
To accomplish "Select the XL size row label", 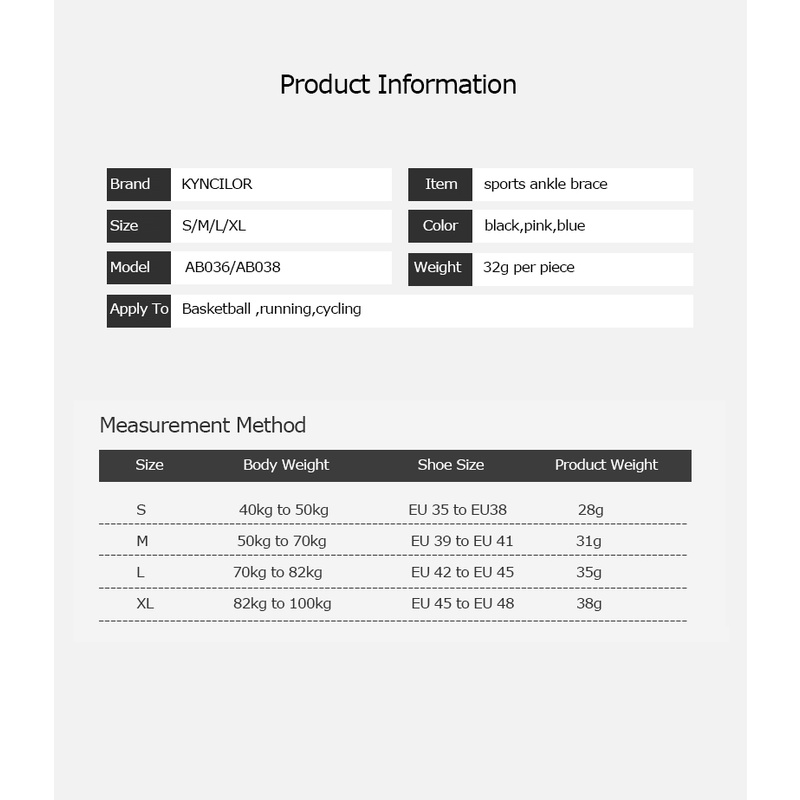I will (145, 604).
